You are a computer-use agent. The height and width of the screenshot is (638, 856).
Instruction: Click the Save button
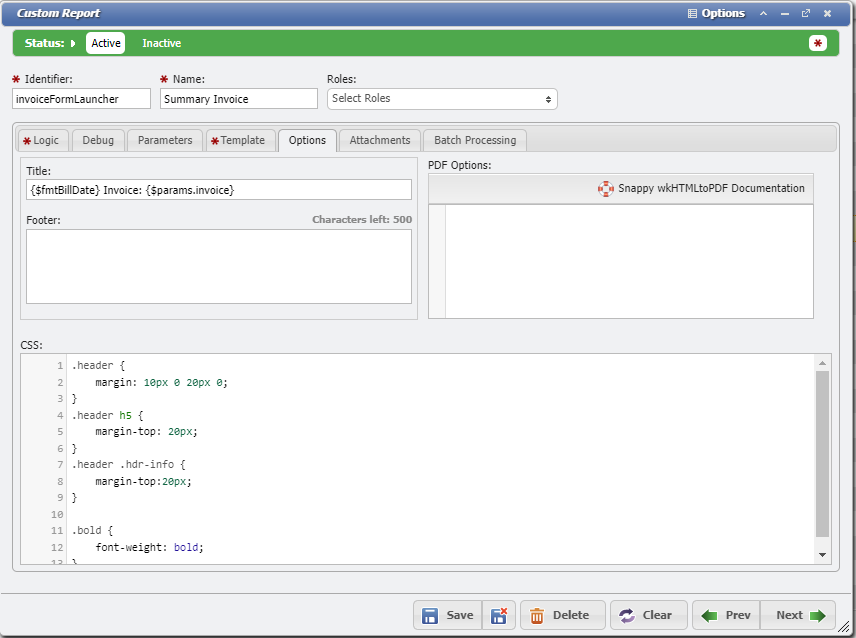pyautogui.click(x=447, y=615)
